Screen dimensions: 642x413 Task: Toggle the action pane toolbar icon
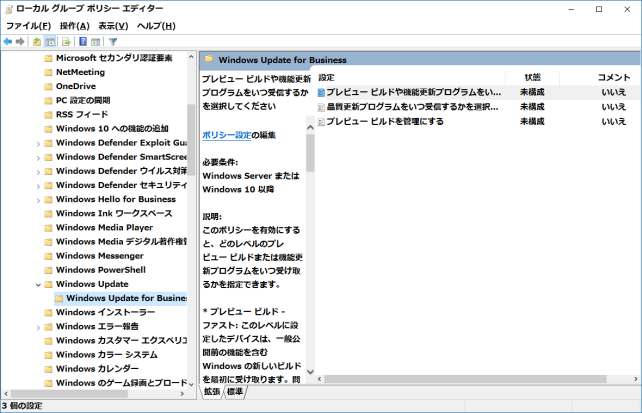(x=95, y=42)
